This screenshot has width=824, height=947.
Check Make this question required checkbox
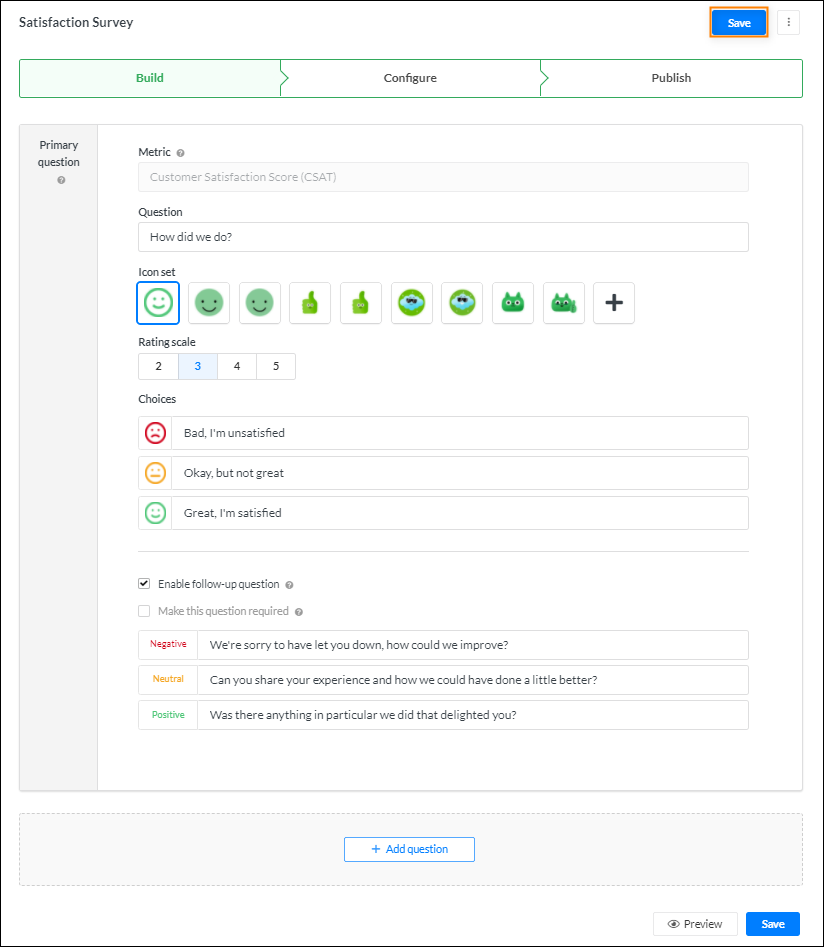coord(144,611)
